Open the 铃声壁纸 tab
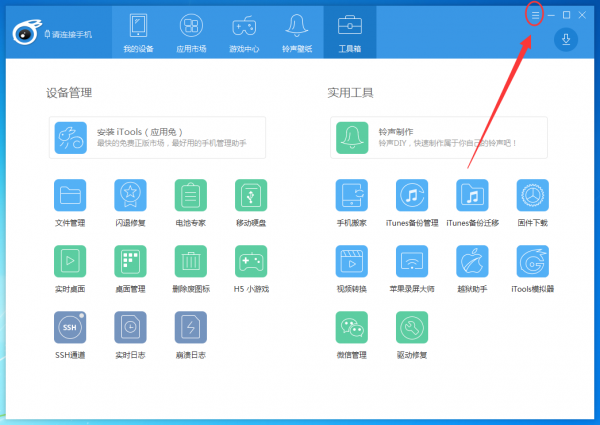This screenshot has width=600, height=425. pos(297,33)
